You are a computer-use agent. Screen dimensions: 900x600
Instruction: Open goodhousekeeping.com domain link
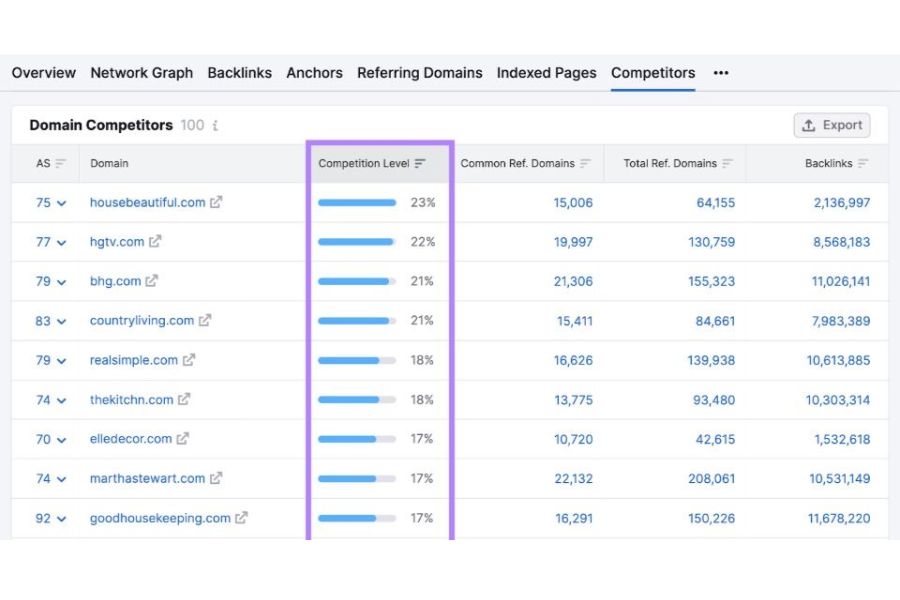click(160, 518)
